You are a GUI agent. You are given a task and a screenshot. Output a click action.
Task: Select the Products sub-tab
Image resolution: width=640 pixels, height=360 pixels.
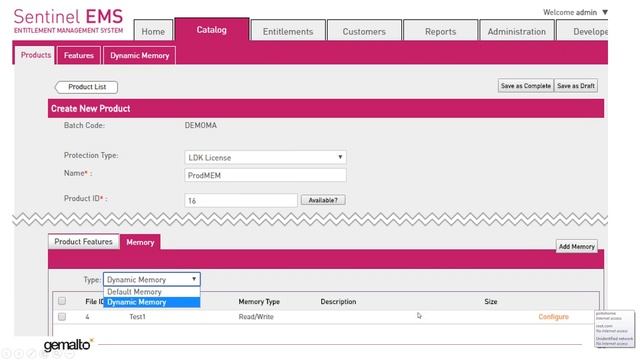click(x=36, y=55)
